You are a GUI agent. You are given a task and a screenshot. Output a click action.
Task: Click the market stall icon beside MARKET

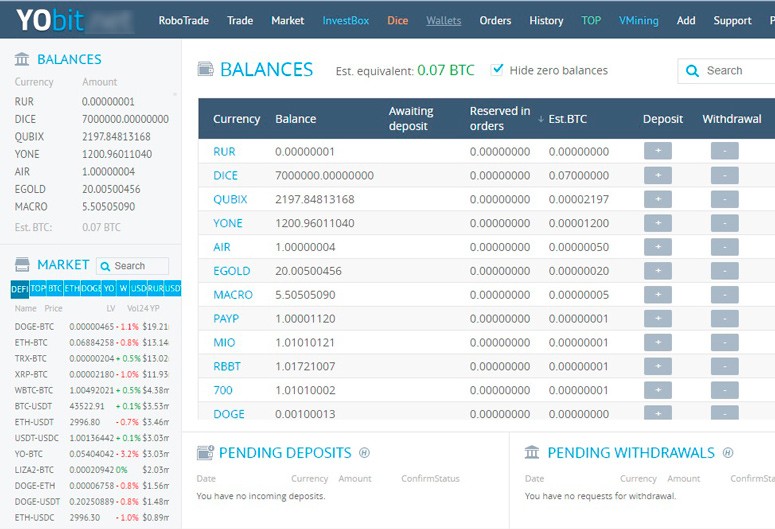(22, 264)
